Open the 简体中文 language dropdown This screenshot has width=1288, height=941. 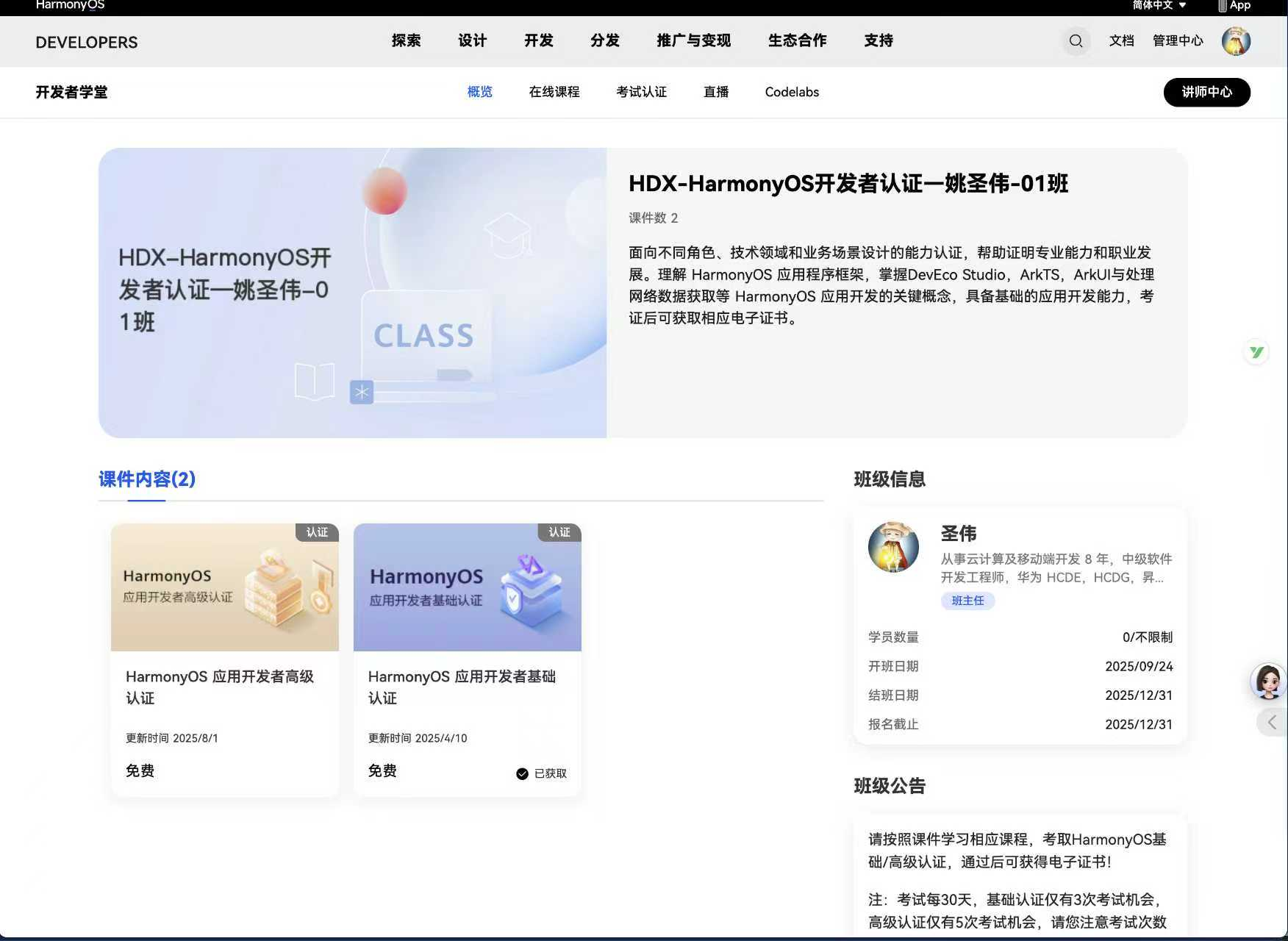coord(1159,5)
